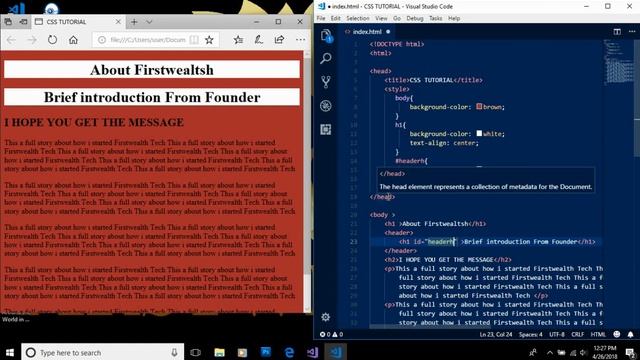Image resolution: width=640 pixels, height=360 pixels.
Task: Change the Spaces: 4 indentation setting
Action: (531, 334)
